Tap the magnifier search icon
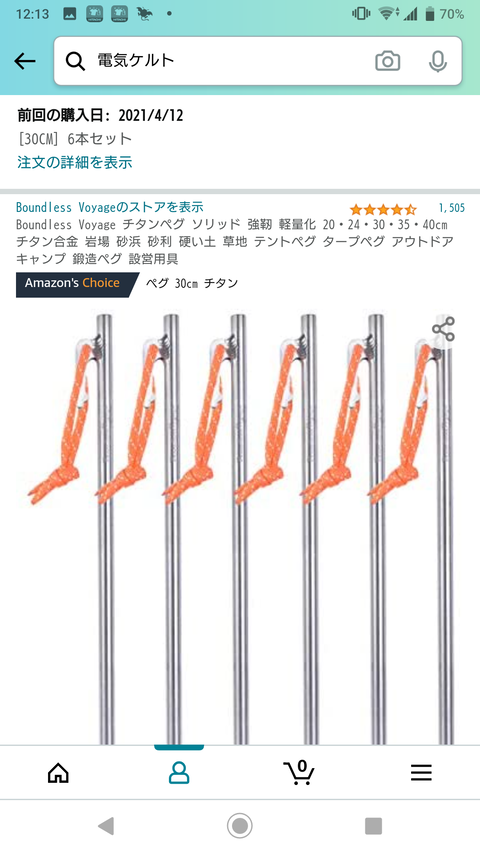The width and height of the screenshot is (480, 853). tap(75, 61)
